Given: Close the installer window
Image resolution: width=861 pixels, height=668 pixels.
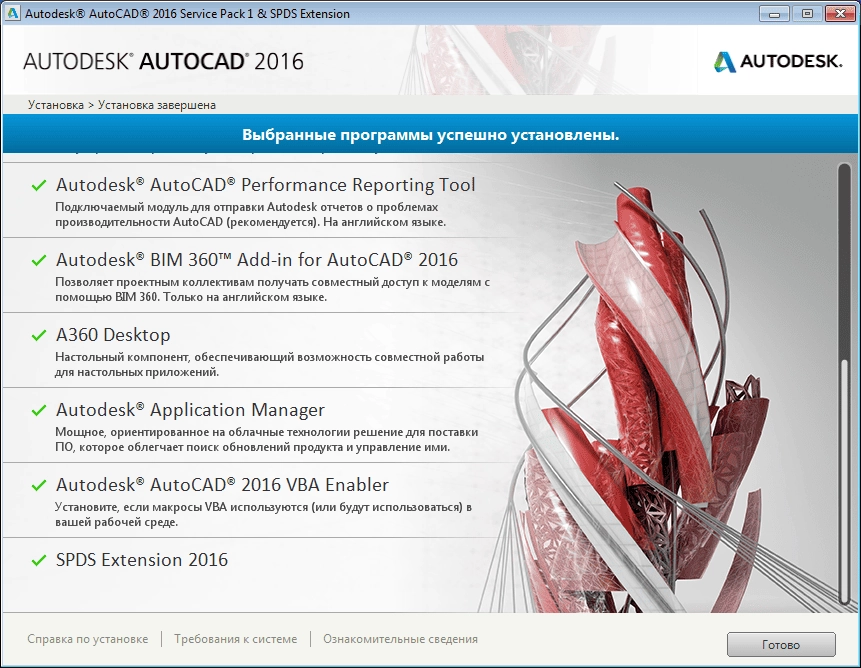Looking at the screenshot, I should [x=840, y=14].
